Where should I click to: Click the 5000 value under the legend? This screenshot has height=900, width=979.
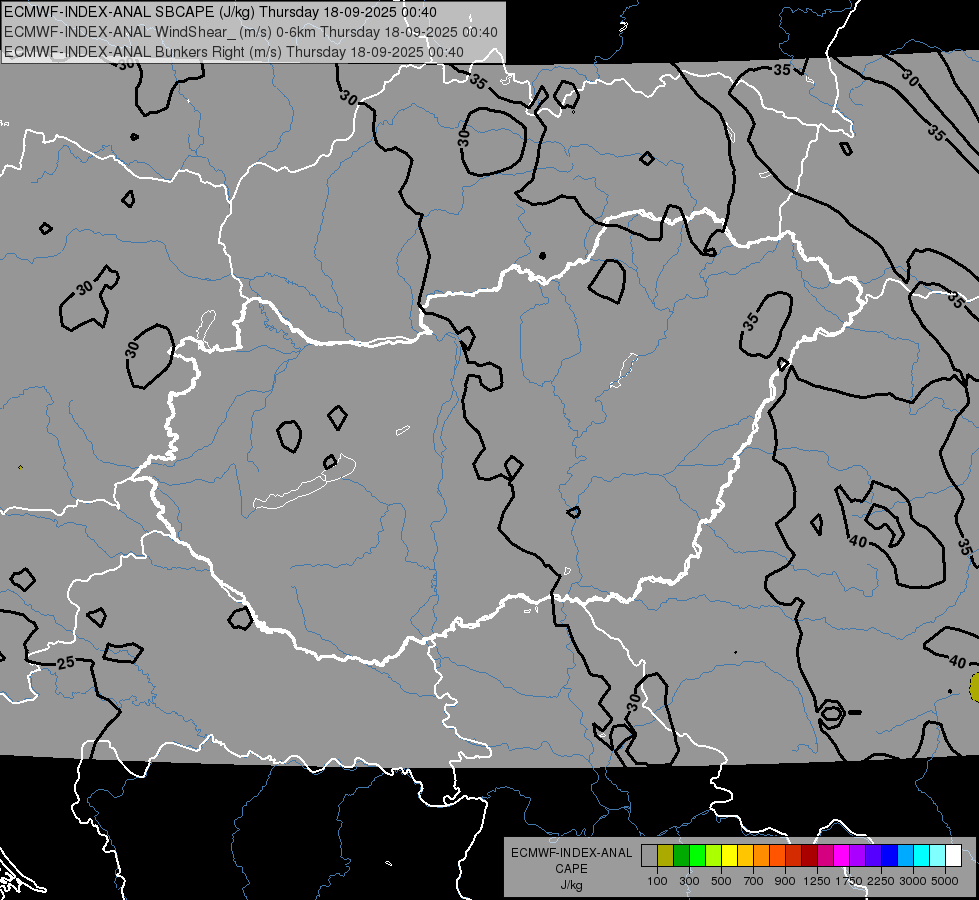(945, 881)
